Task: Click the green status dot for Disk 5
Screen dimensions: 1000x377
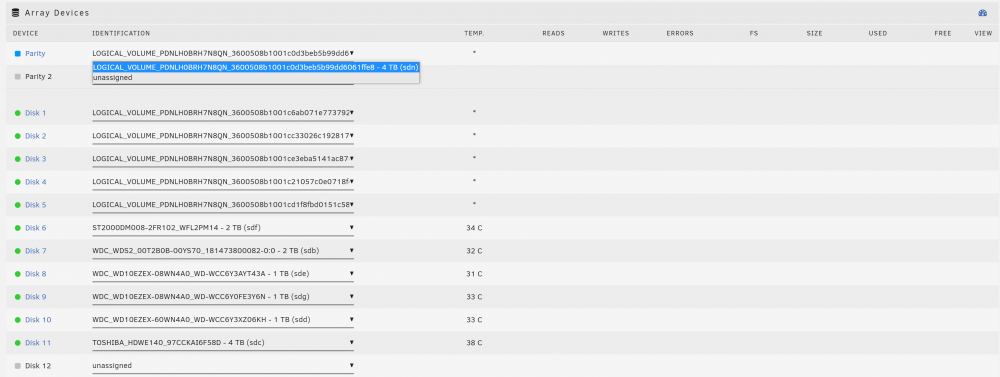Action: tap(18, 205)
